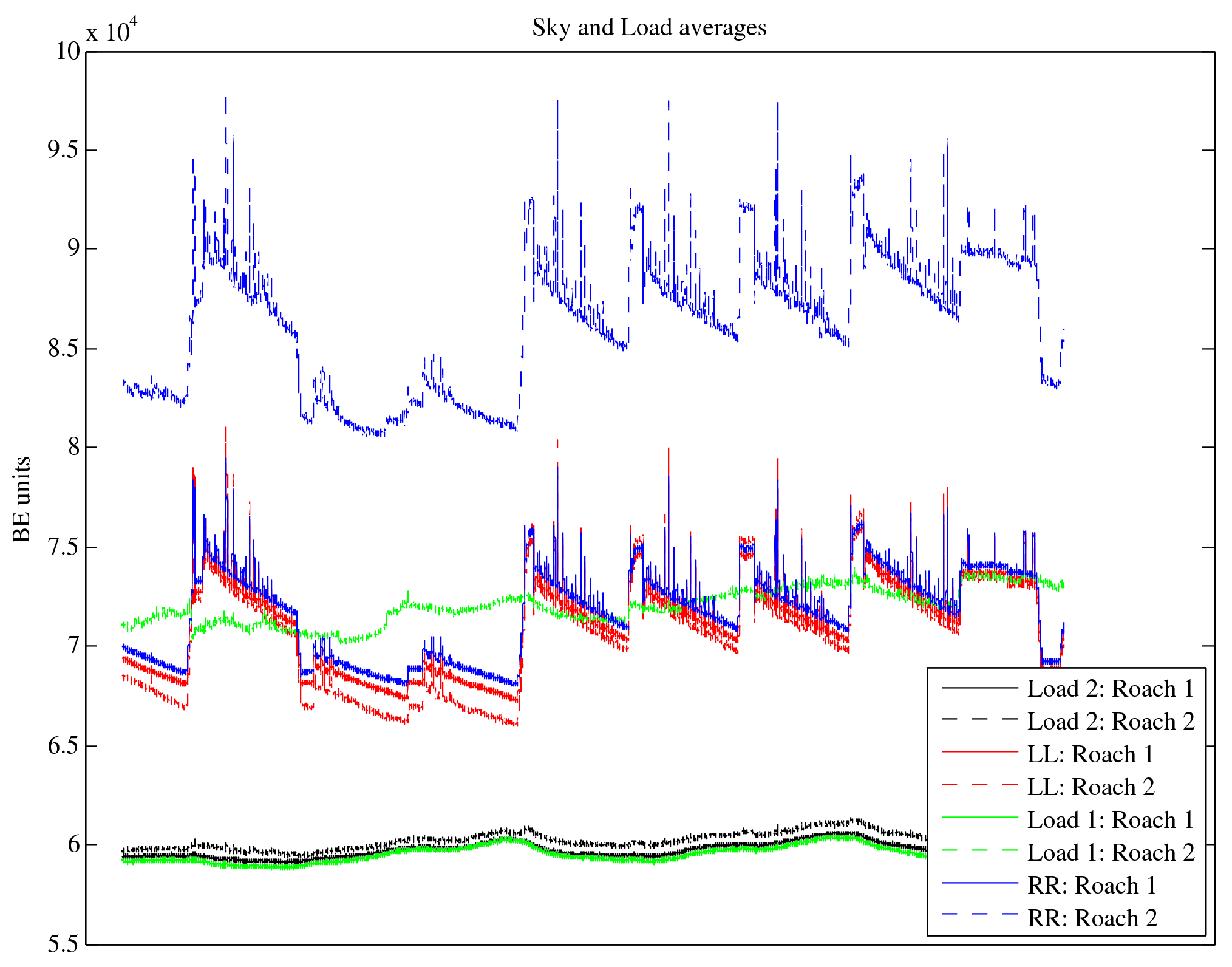Click the dashed blue legend line sample
Viewport: 1232px width, 967px height.
coord(979,914)
